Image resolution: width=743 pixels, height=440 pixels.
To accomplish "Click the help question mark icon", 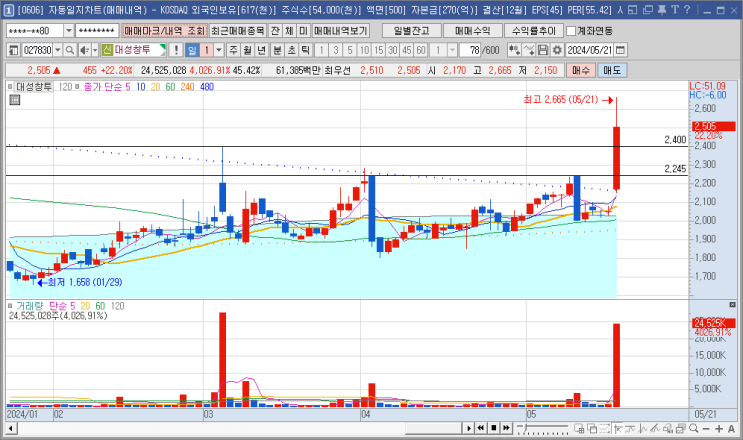I will click(x=687, y=9).
